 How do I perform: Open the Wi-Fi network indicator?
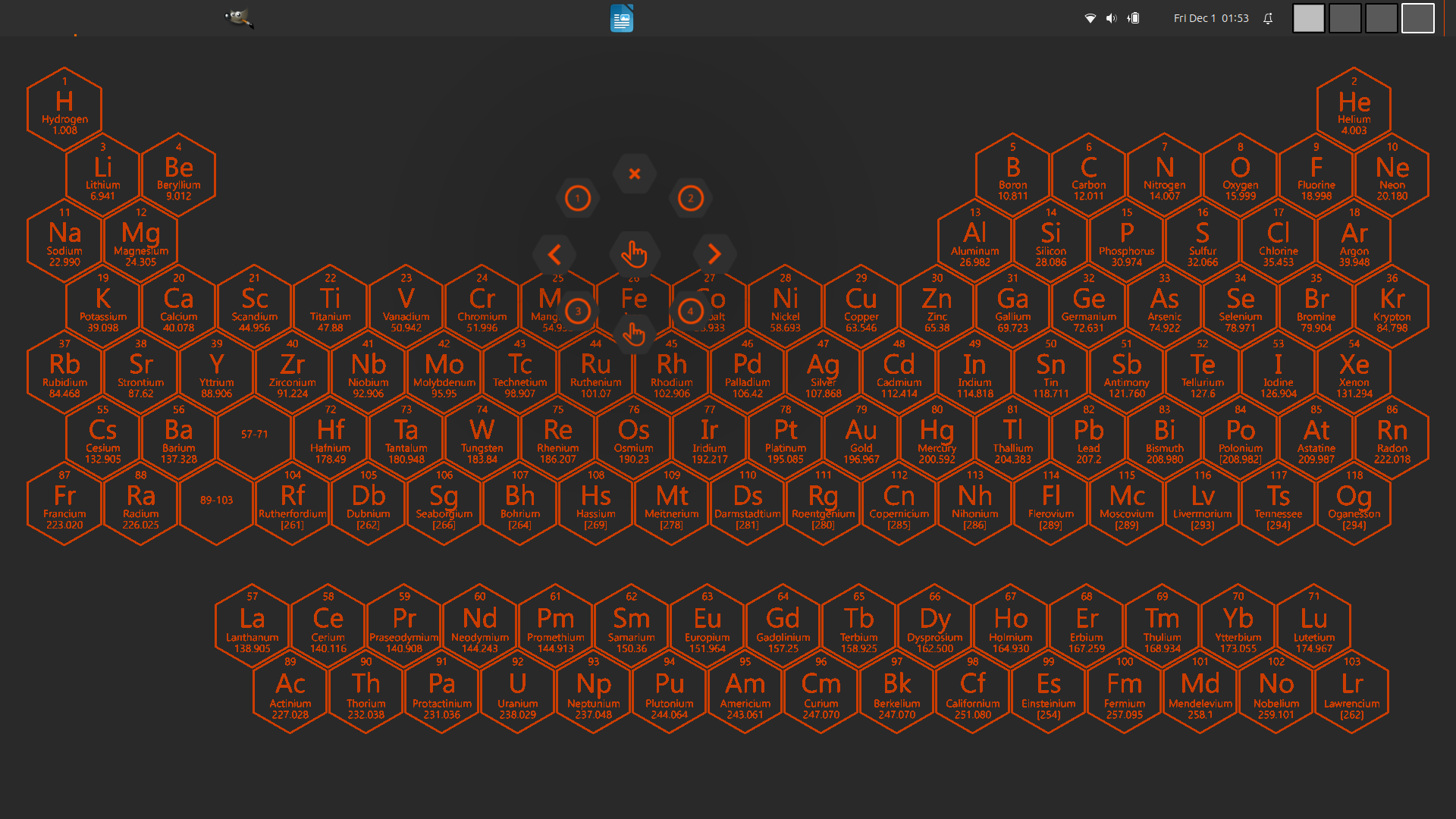[1090, 18]
